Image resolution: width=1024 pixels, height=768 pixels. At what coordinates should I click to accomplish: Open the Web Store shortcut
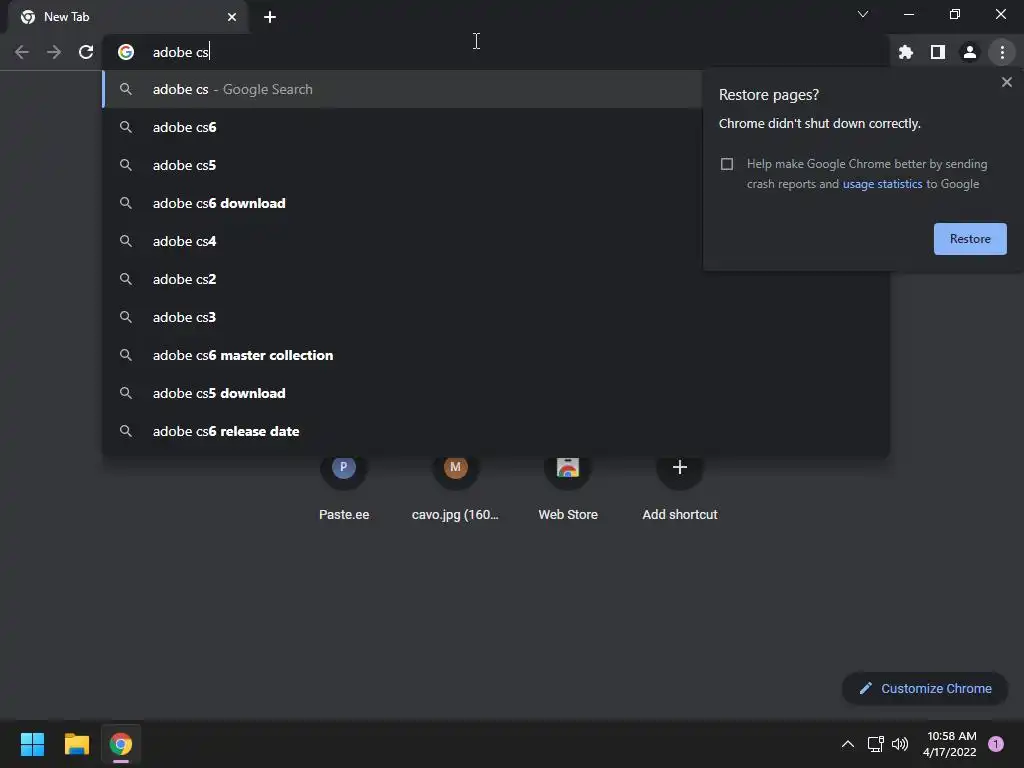point(568,486)
